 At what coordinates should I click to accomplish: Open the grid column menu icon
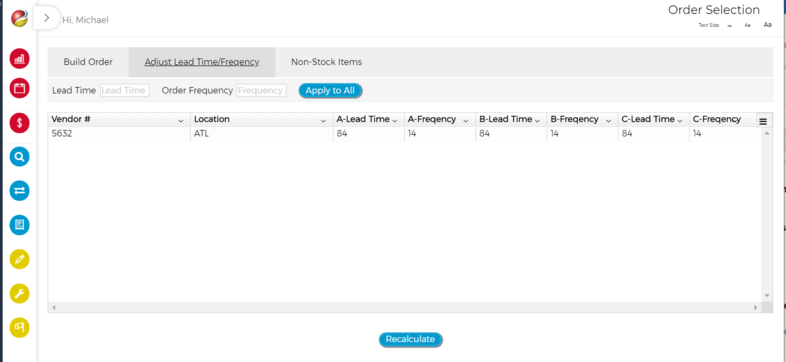pyautogui.click(x=763, y=121)
